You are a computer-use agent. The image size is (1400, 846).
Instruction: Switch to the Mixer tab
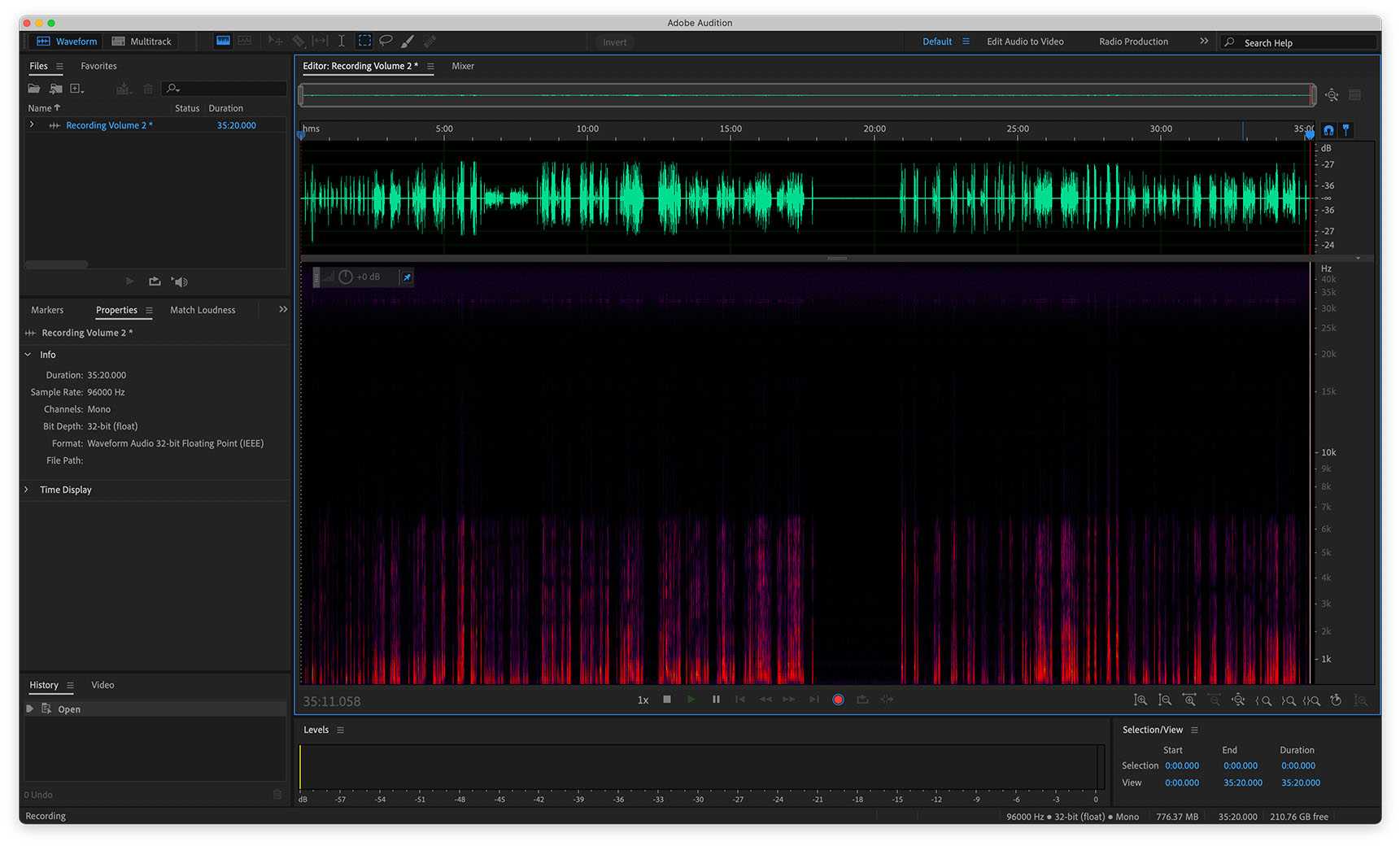463,66
